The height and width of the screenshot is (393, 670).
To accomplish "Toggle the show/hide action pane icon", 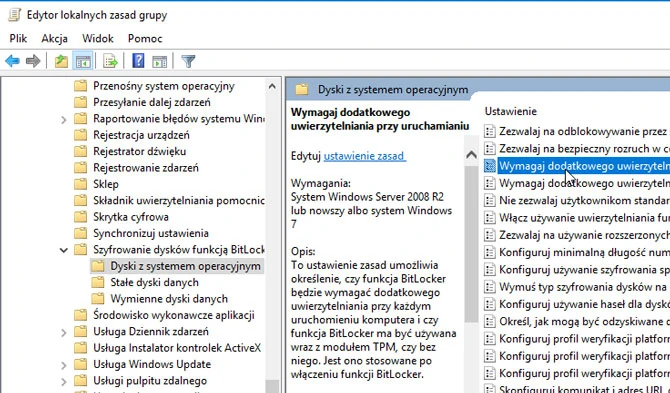I will tap(159, 62).
